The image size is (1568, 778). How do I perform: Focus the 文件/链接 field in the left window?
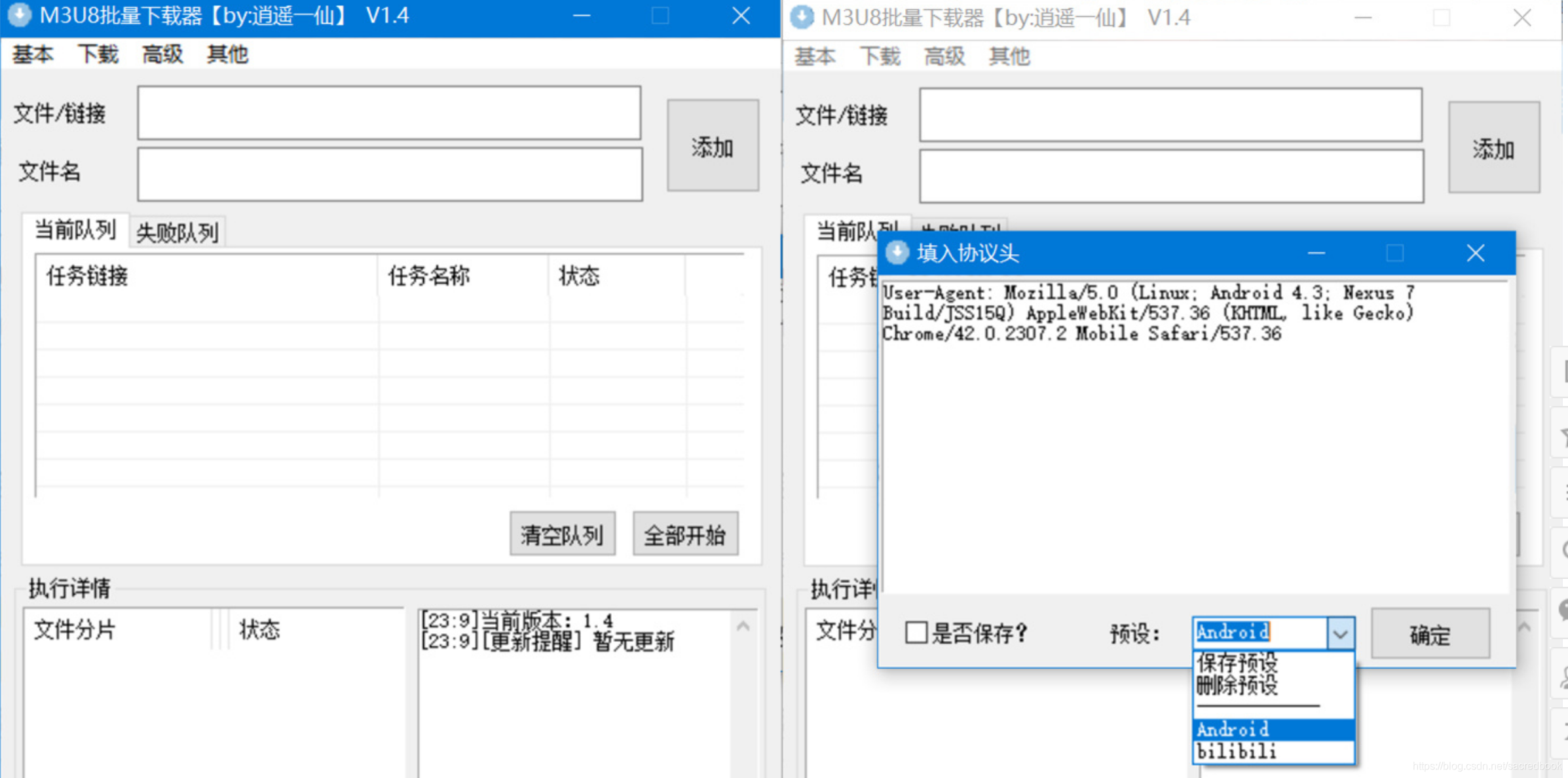[x=389, y=113]
